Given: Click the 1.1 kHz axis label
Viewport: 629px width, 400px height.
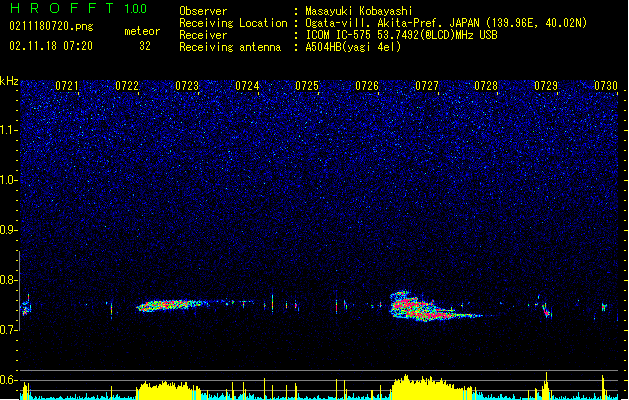Looking at the screenshot, I should click(x=9, y=130).
